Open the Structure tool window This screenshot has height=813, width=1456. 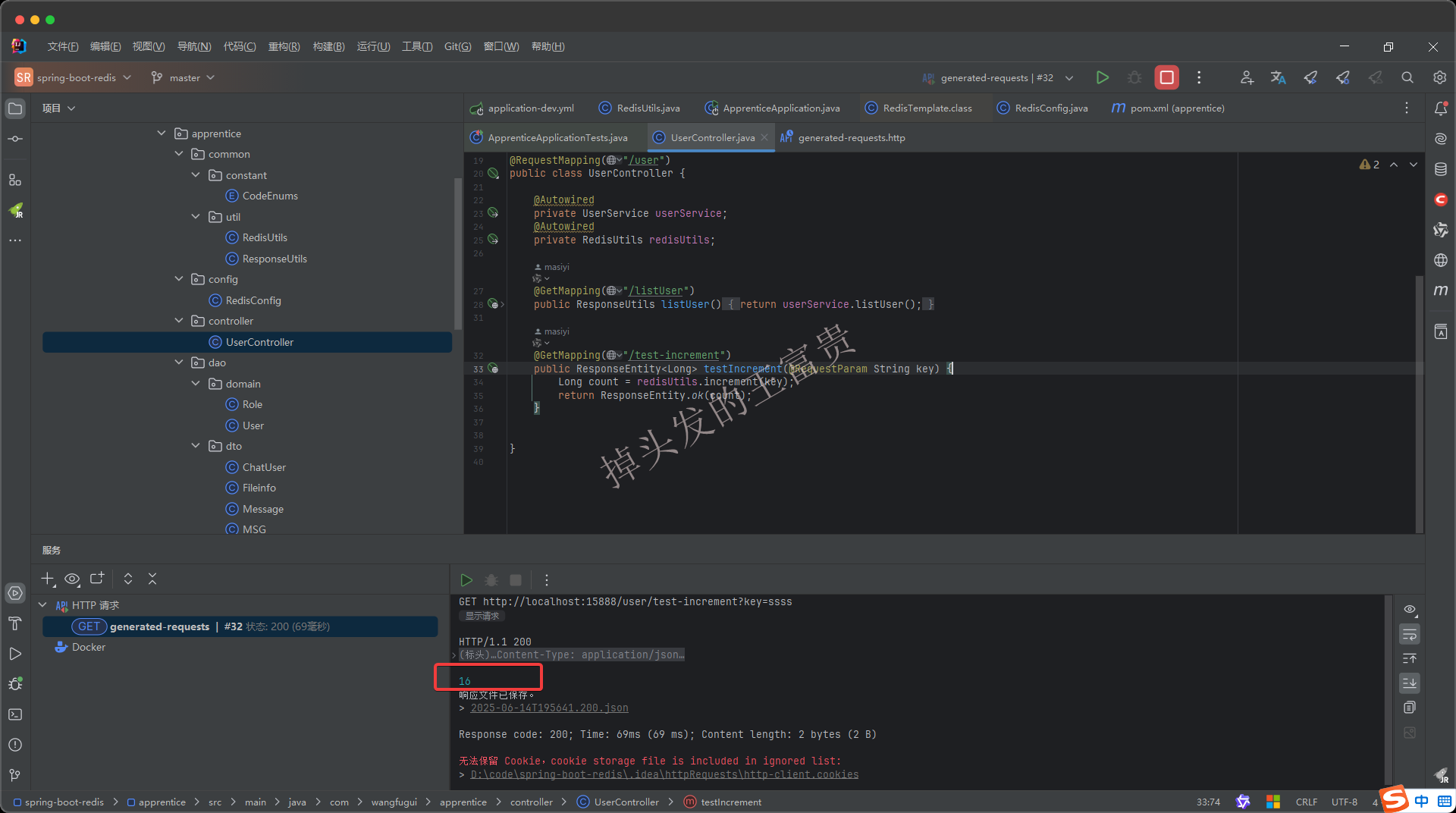click(x=15, y=180)
